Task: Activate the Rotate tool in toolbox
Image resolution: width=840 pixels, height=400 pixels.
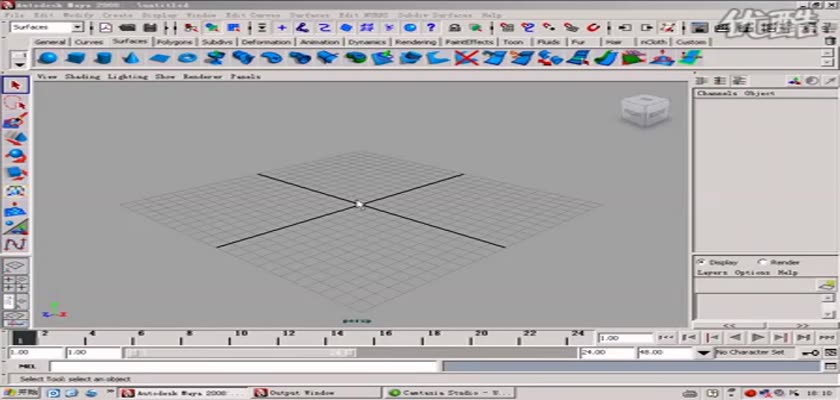Action: 16,156
